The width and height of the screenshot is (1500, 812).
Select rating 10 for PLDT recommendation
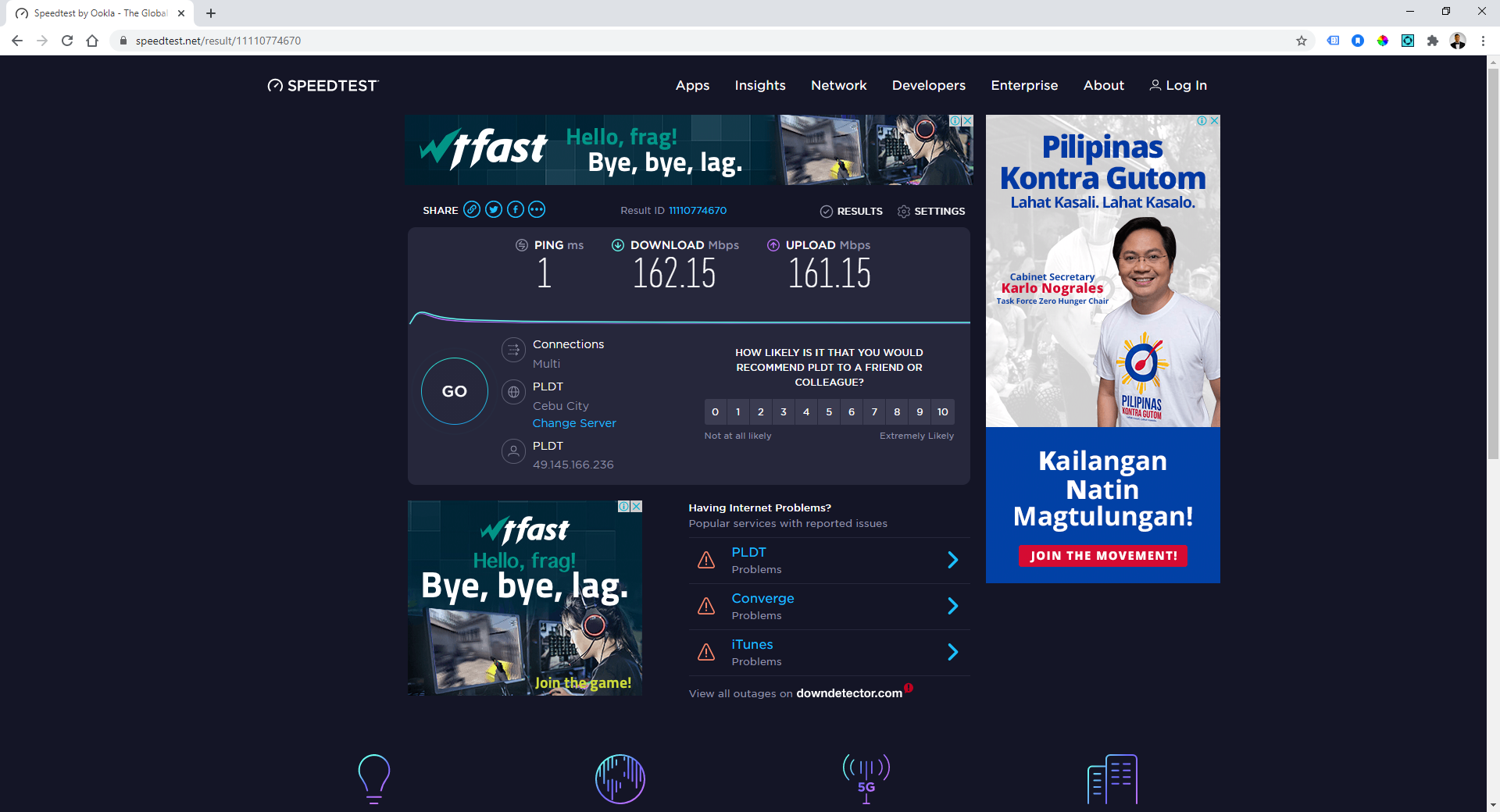[x=943, y=411]
